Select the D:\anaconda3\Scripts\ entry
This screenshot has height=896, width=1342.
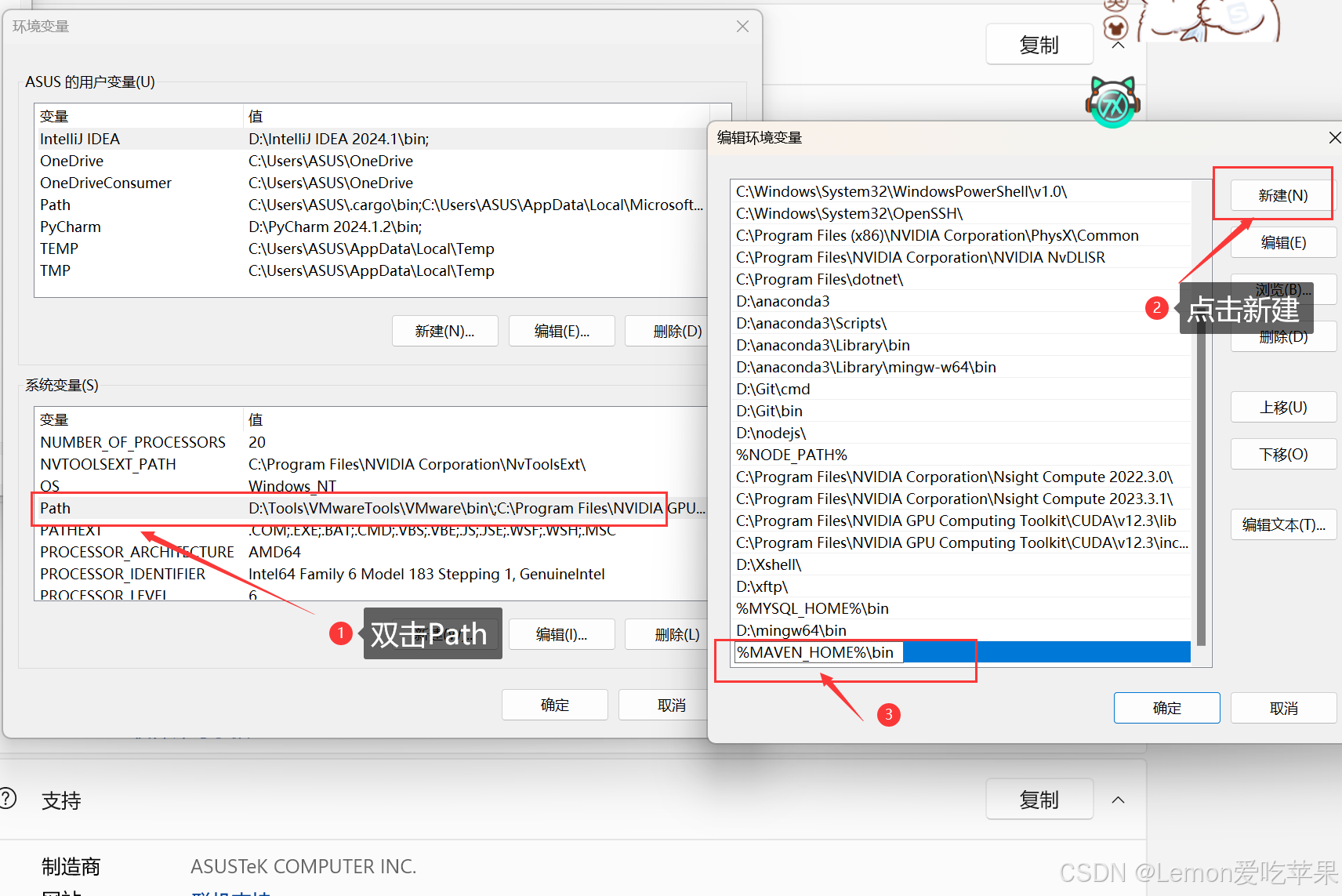[961, 323]
